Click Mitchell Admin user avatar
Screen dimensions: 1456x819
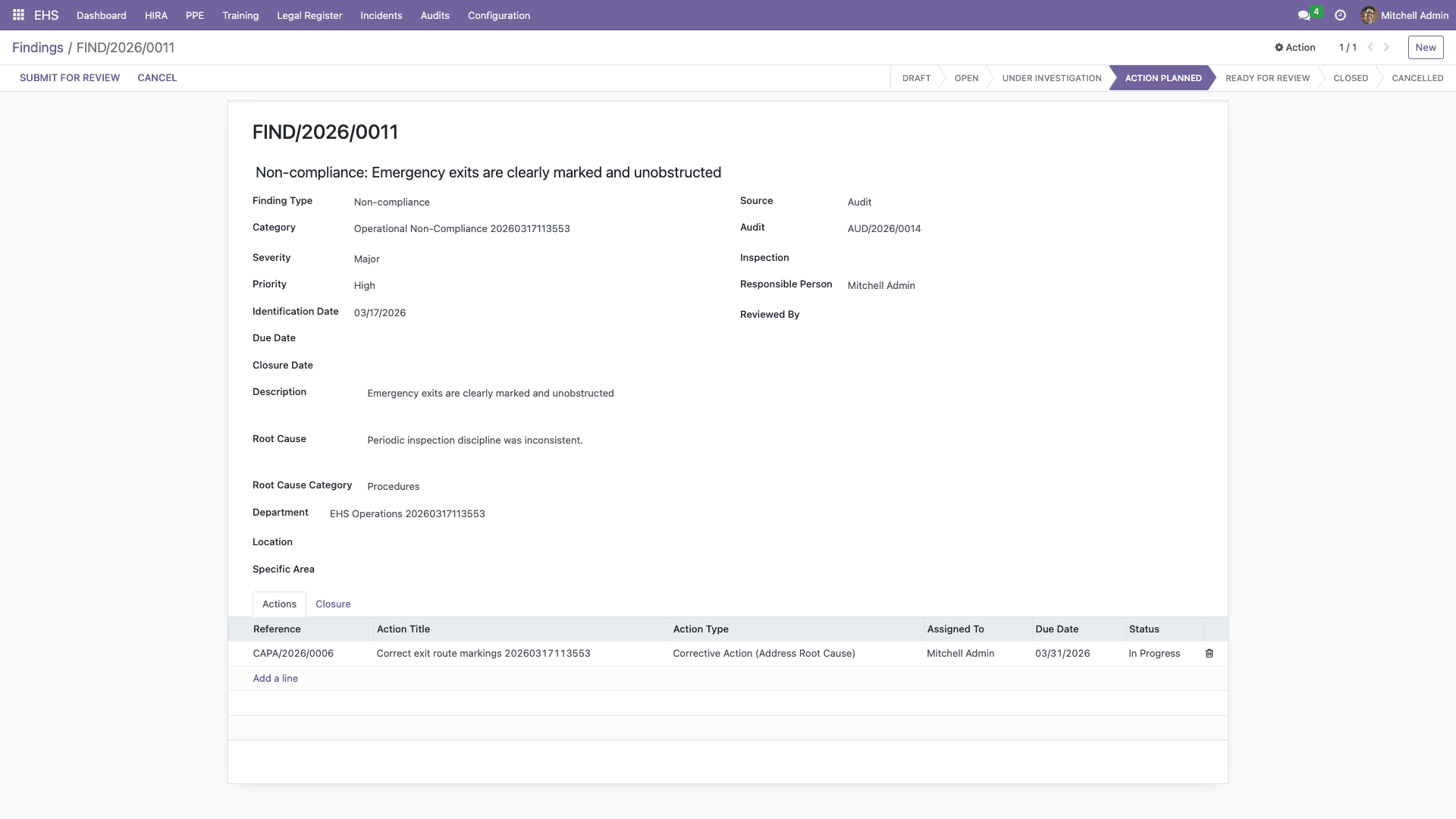(x=1369, y=15)
